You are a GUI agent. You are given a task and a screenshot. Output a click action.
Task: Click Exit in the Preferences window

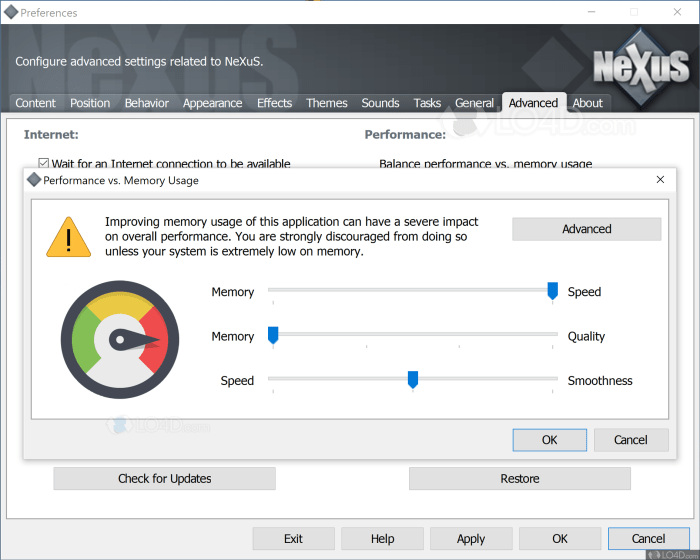pos(293,539)
